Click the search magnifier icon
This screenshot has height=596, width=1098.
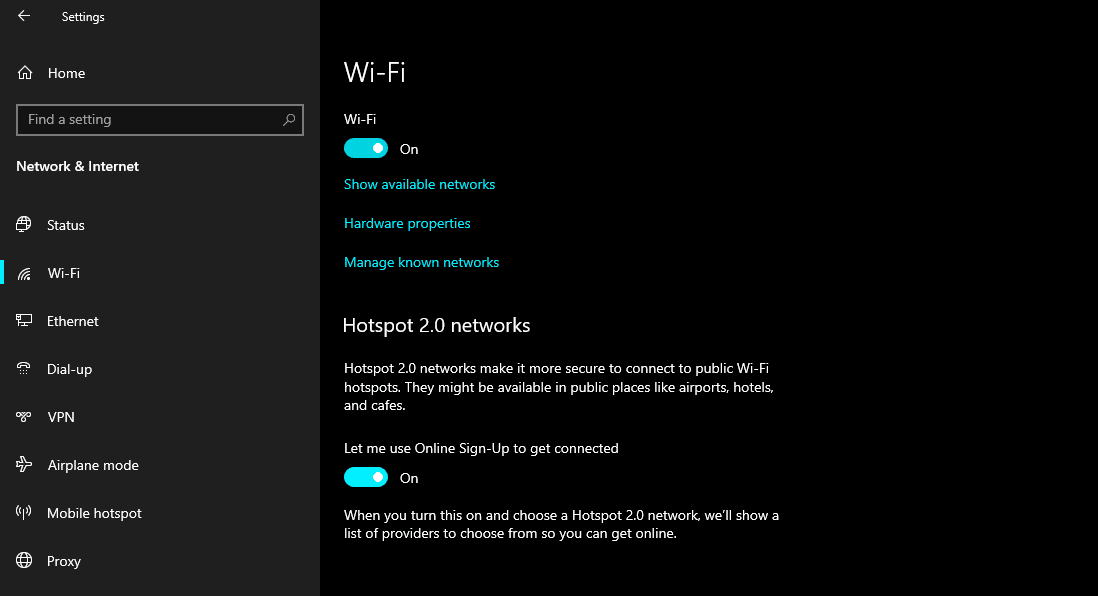click(x=291, y=119)
